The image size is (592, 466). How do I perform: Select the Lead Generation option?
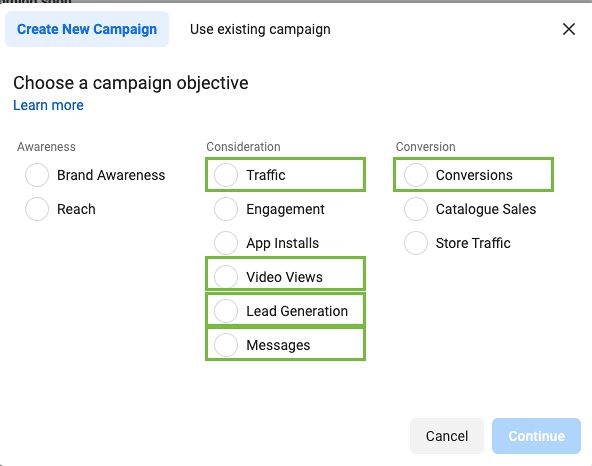226,311
